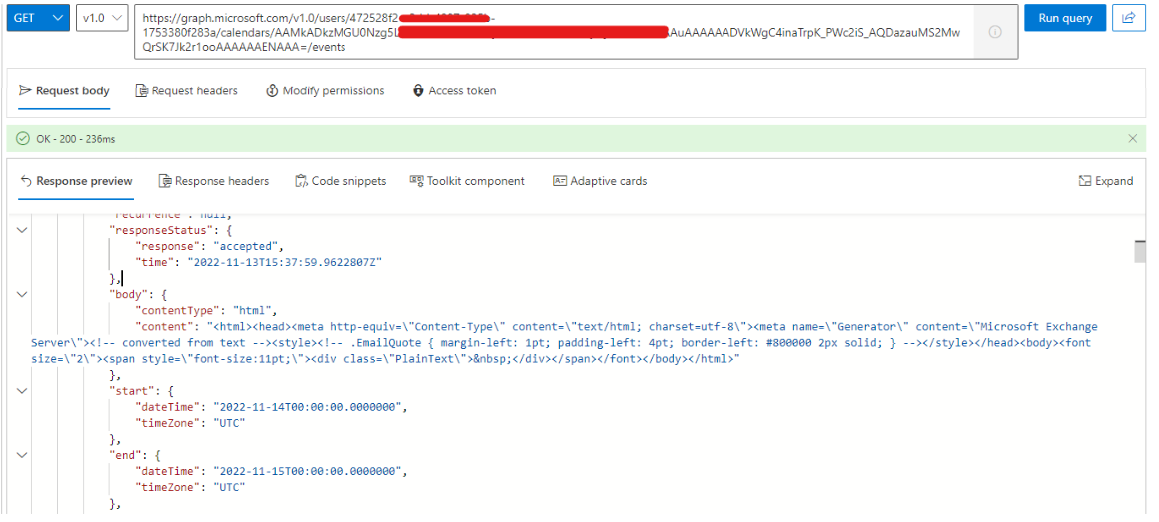Click the end timeZone "UTC" value
1159x522 pixels.
click(x=229, y=487)
